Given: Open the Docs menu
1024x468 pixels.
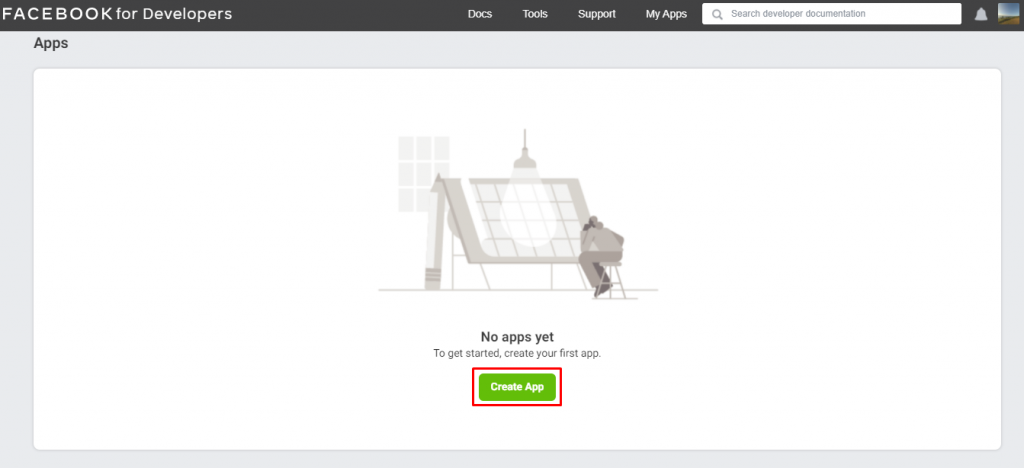Looking at the screenshot, I should coord(480,14).
